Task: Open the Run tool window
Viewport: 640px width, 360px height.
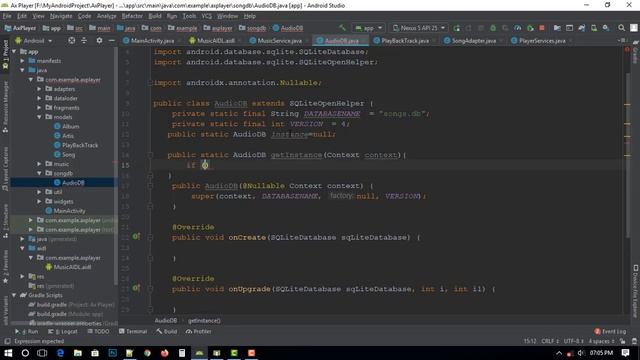Action: [x=27, y=331]
